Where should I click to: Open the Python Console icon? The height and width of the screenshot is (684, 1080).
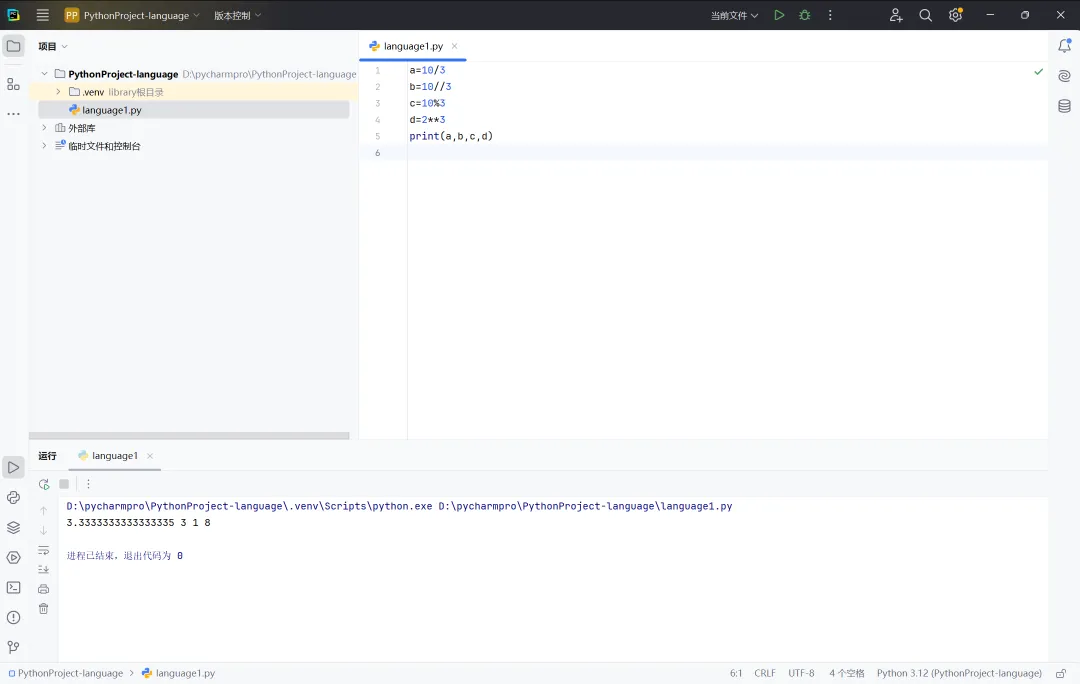[x=13, y=498]
